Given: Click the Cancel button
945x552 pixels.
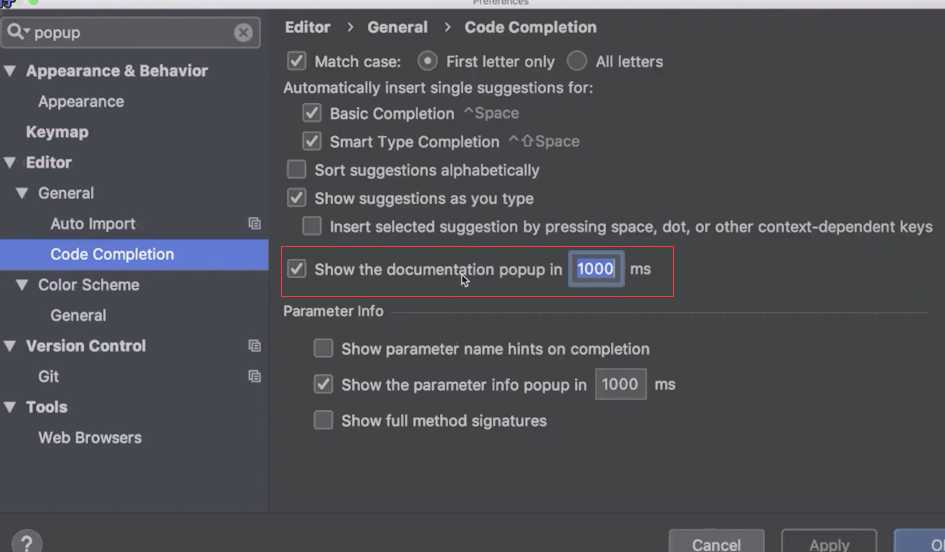Looking at the screenshot, I should (x=716, y=542).
